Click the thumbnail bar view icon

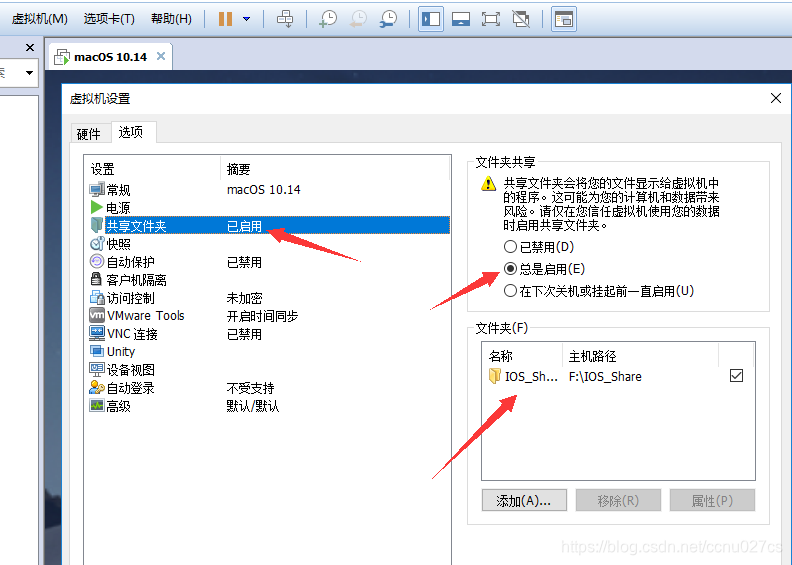tap(461, 19)
